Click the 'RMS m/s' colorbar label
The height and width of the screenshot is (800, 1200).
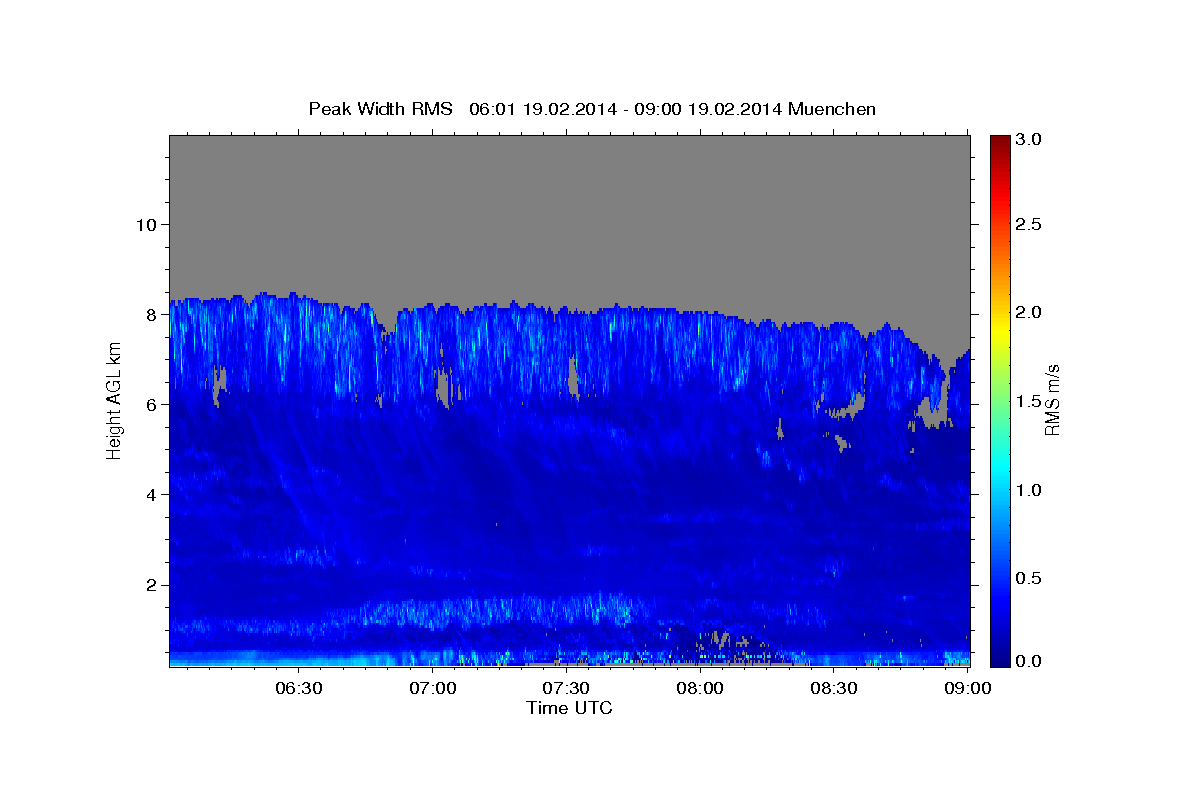click(x=1052, y=401)
